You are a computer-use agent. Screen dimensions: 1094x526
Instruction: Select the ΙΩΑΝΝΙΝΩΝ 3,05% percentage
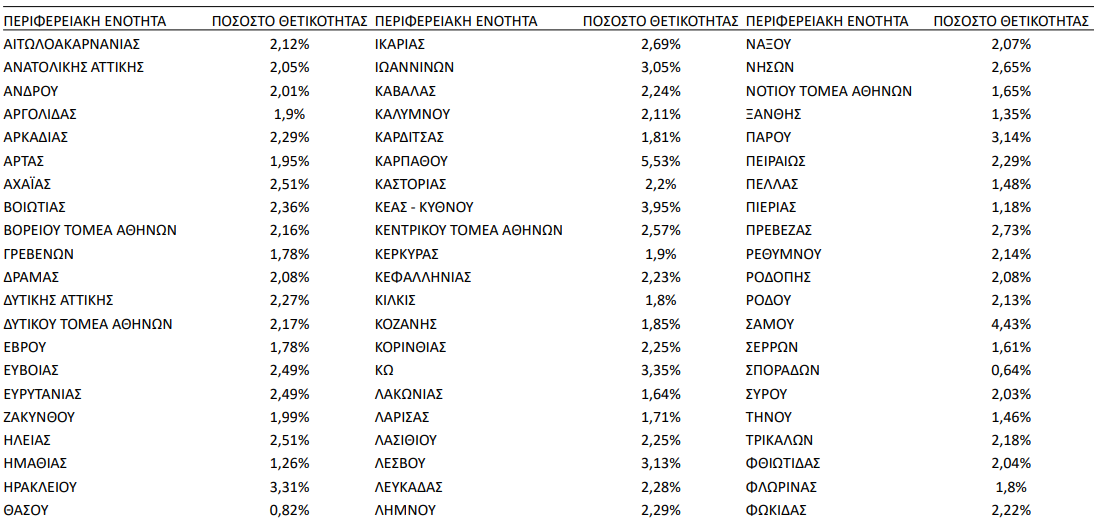tap(661, 68)
